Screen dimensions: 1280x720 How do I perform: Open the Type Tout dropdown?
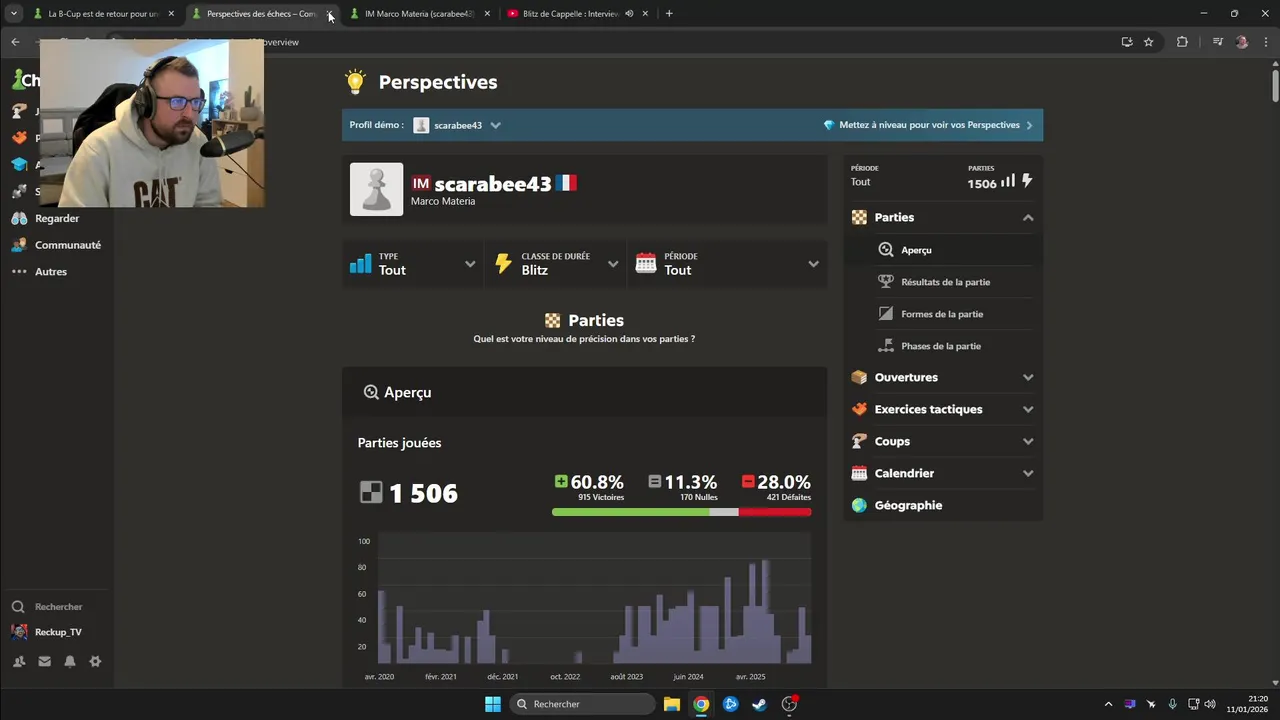click(x=413, y=264)
